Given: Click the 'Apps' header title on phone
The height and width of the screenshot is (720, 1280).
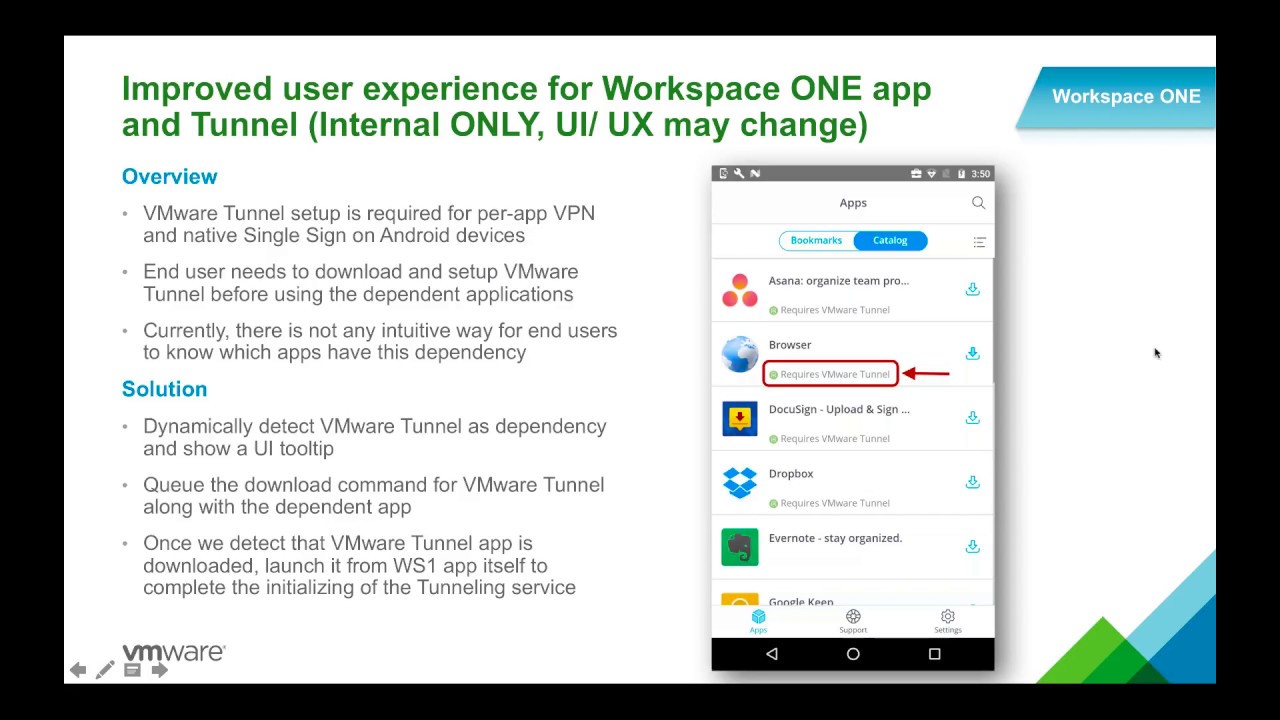Looking at the screenshot, I should [853, 203].
